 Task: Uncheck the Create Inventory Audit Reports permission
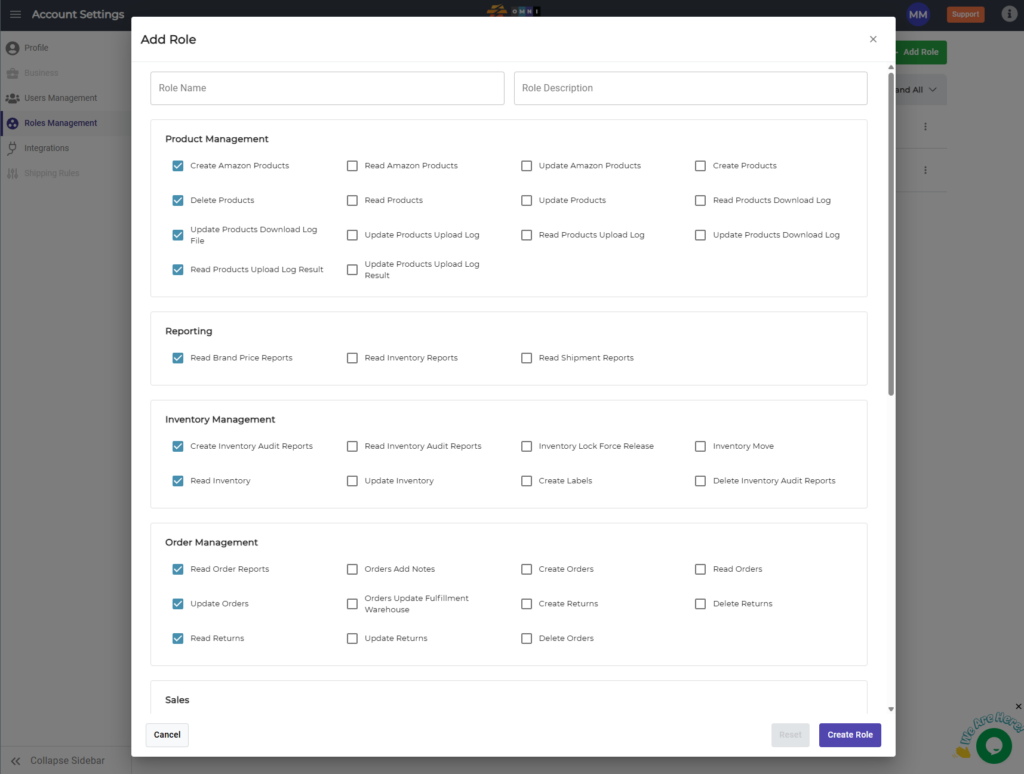178,446
